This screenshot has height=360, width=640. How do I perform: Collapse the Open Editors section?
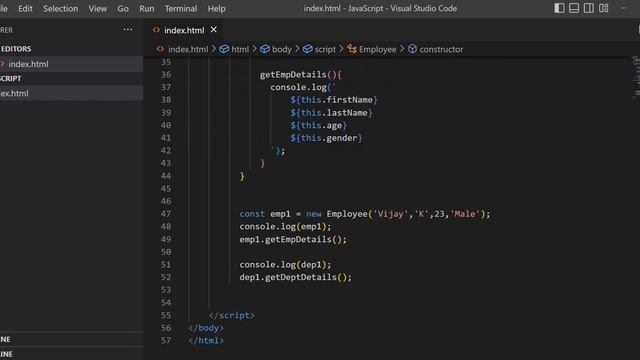[71, 49]
